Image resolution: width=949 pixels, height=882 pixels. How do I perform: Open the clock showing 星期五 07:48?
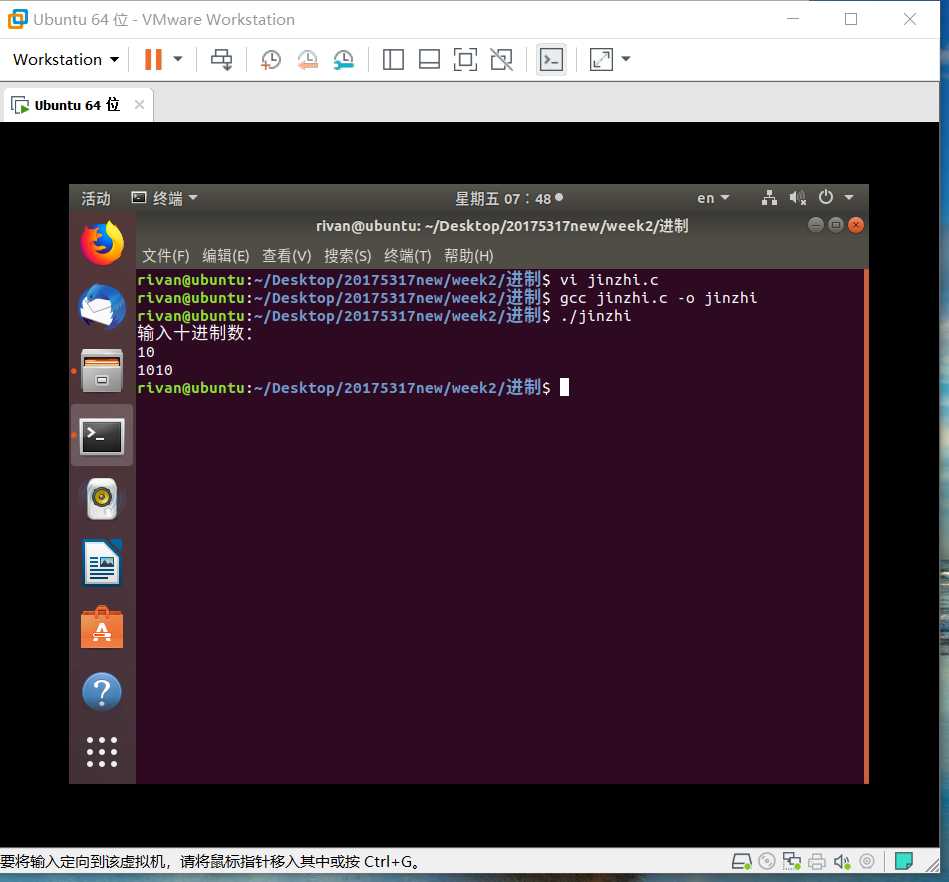pyautogui.click(x=508, y=198)
